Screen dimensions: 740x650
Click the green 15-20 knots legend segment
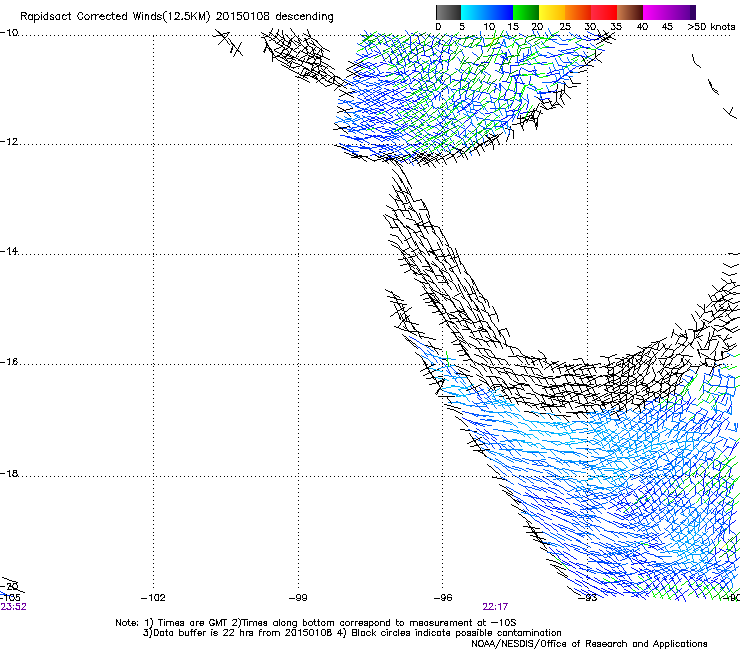pos(526,12)
